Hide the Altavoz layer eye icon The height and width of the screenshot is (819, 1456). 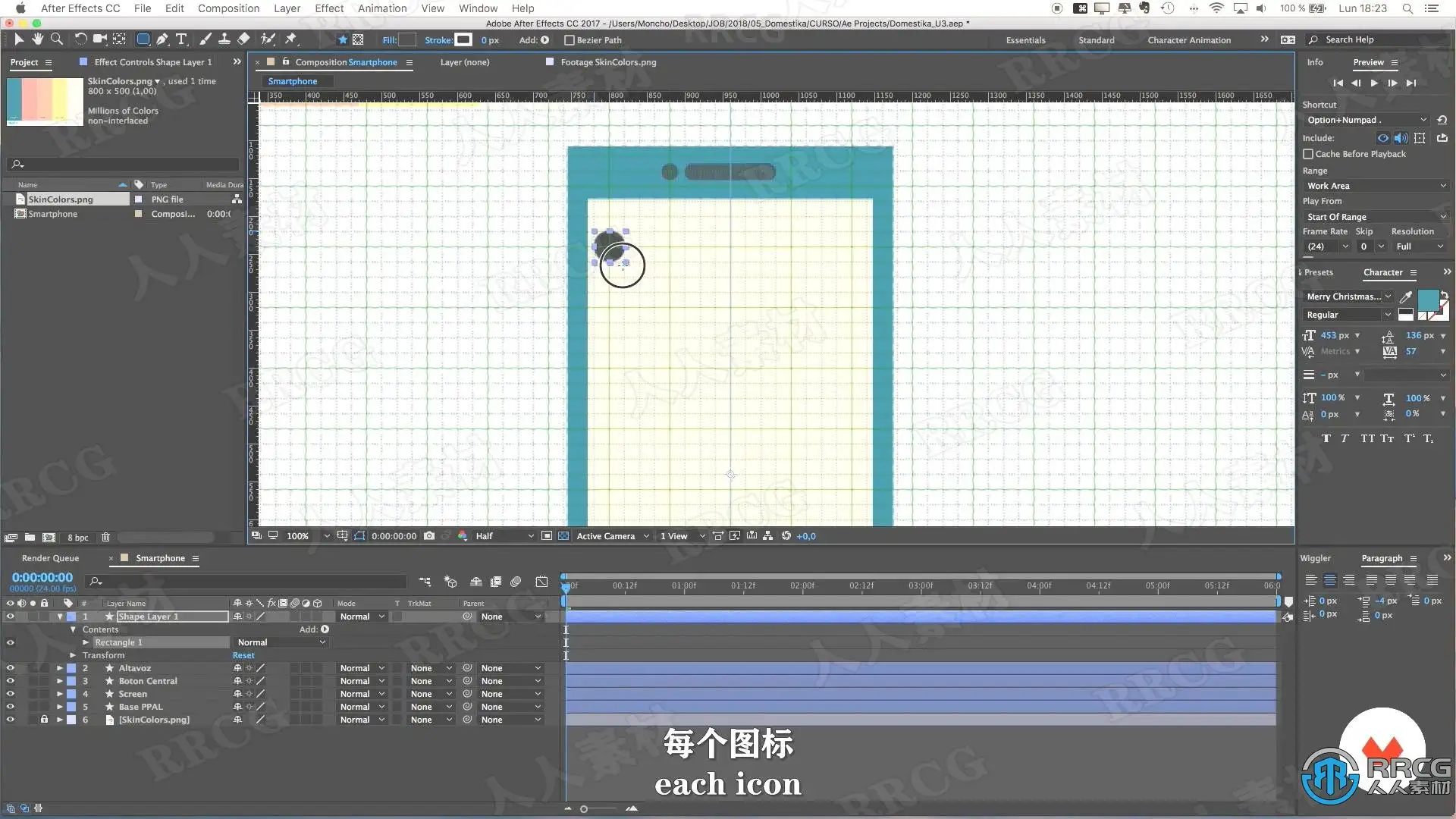pyautogui.click(x=10, y=668)
